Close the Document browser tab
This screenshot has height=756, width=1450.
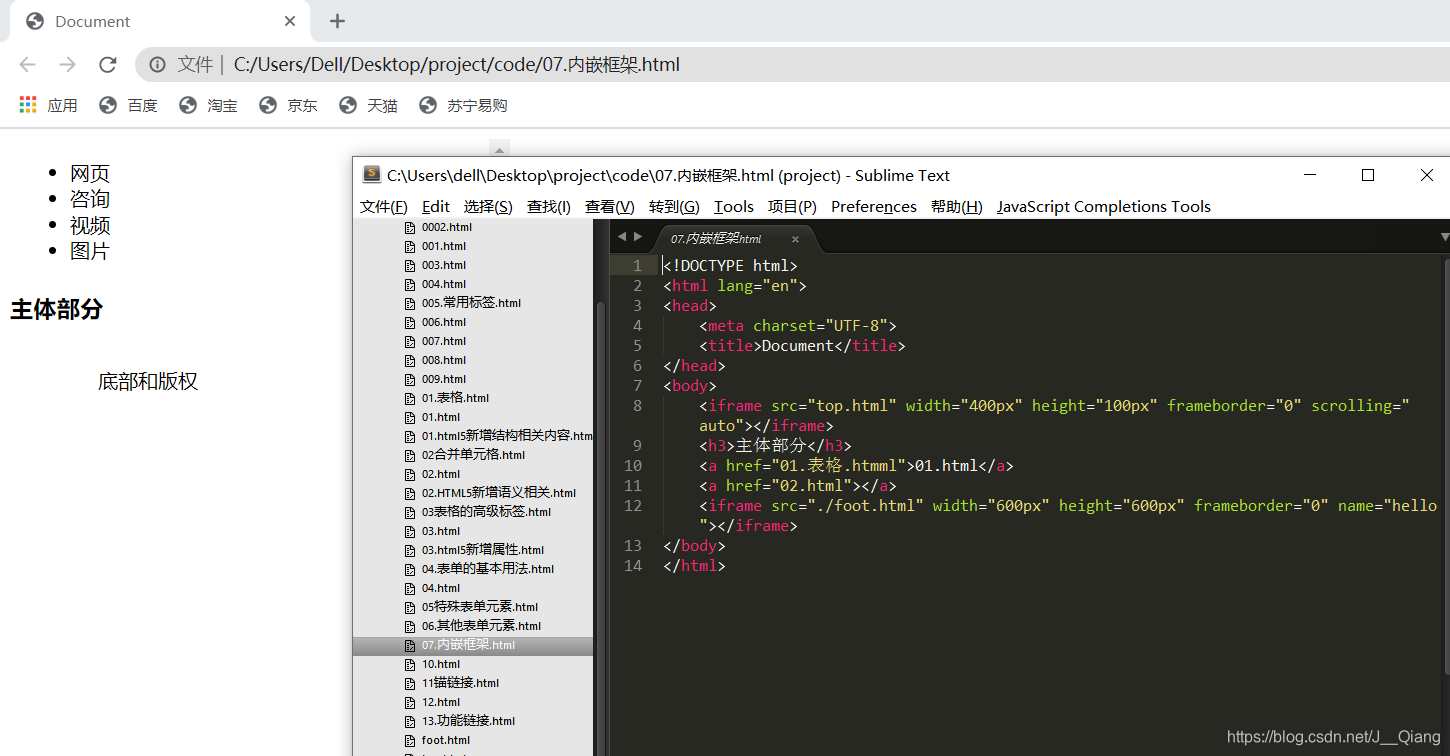[x=290, y=21]
